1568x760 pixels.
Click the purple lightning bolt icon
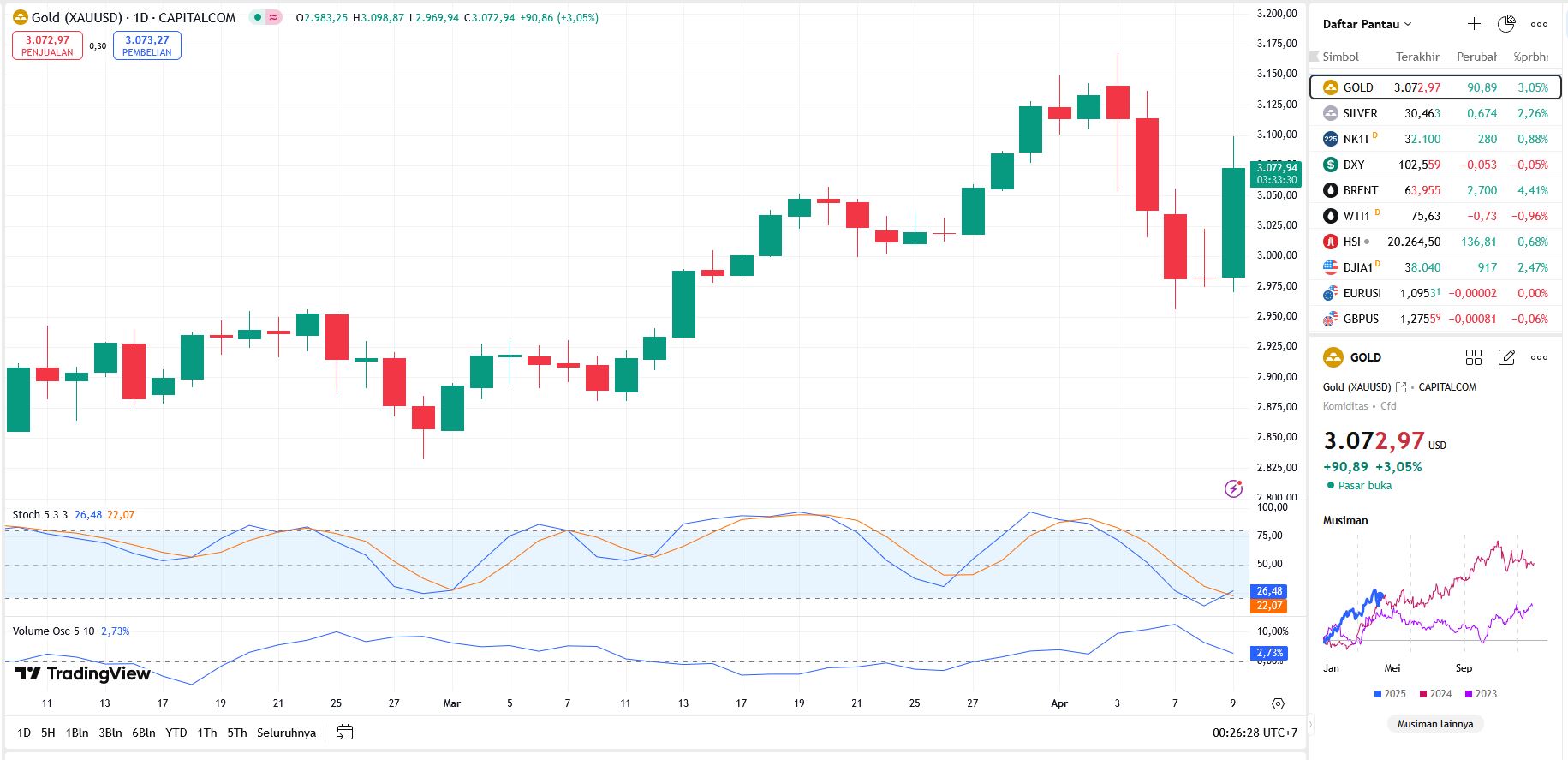coord(1233,488)
